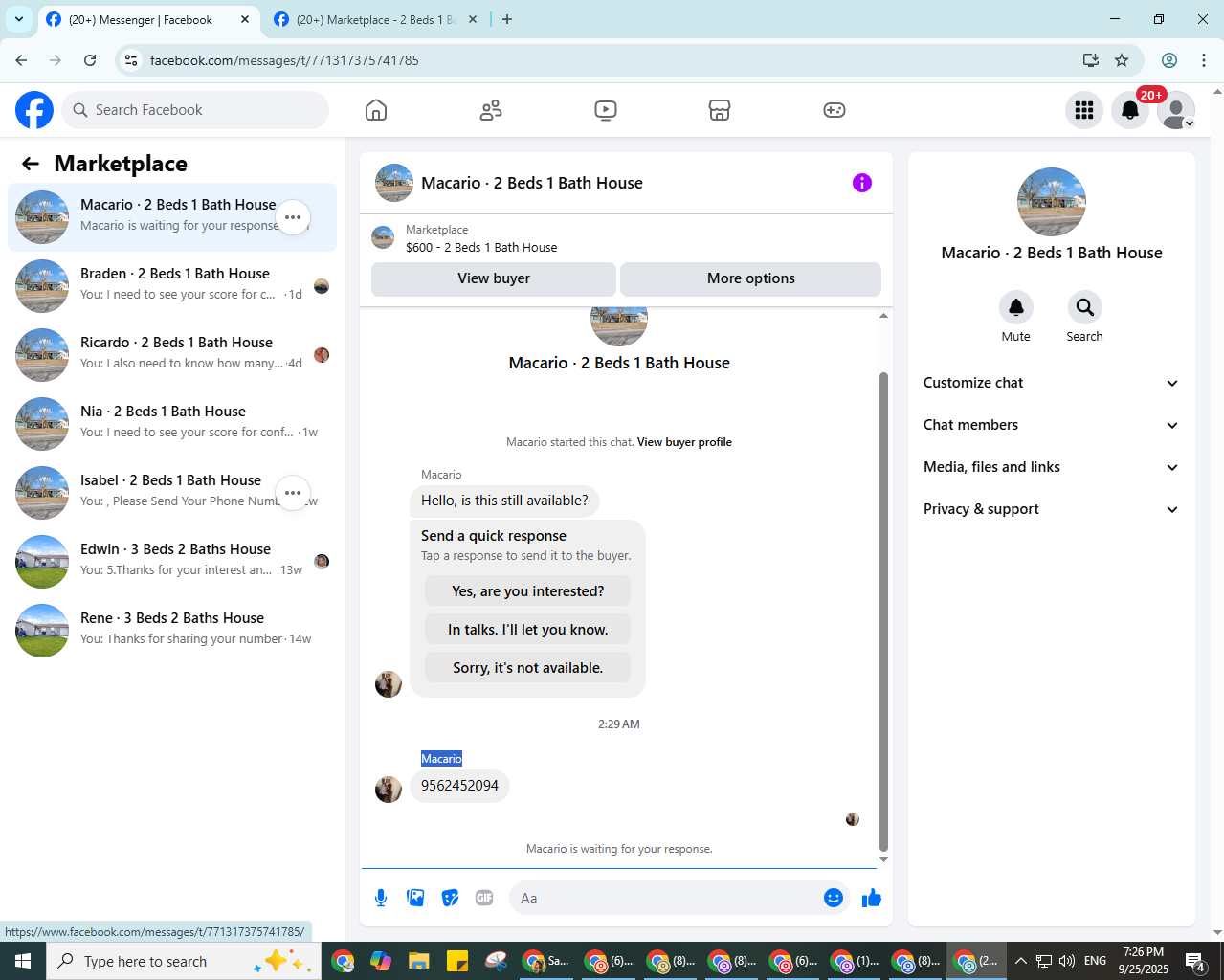Click the browser back button
This screenshot has width=1224, height=980.
(21, 60)
